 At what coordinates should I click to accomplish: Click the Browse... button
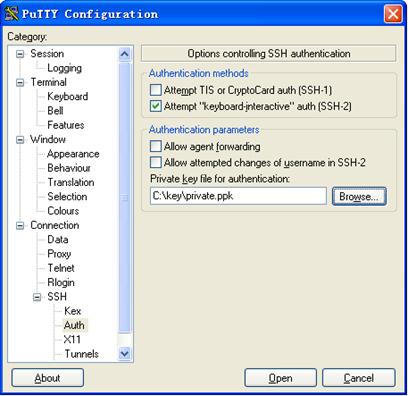[359, 196]
